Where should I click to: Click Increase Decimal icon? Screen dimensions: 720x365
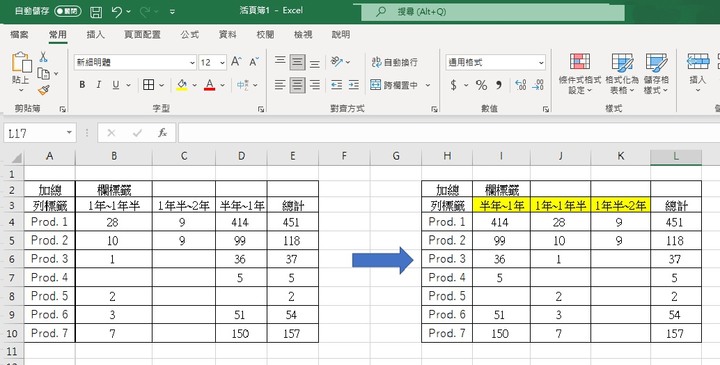pos(521,85)
